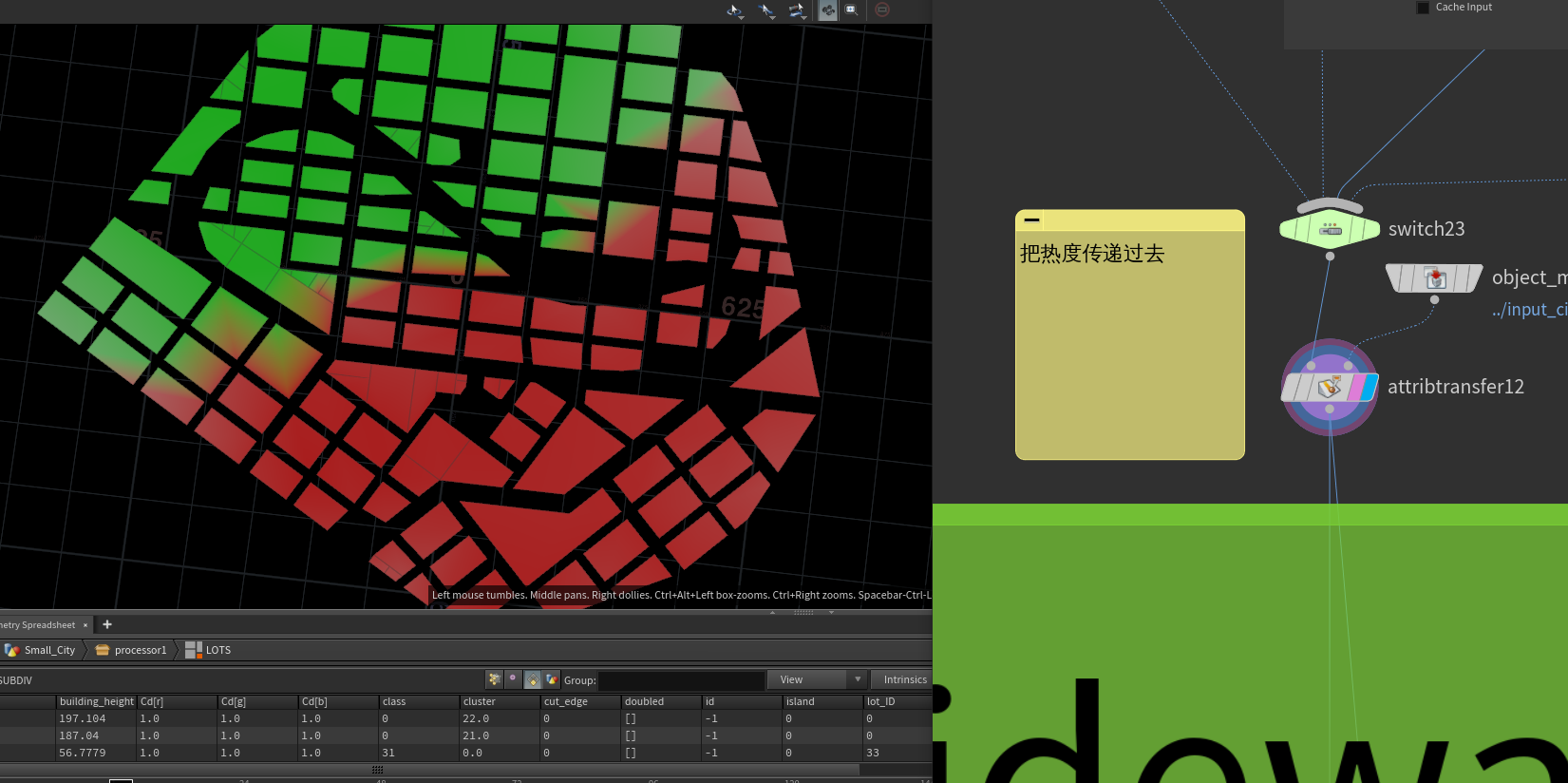Open the first viewport tool dropdown arrow
Image resolution: width=1568 pixels, height=783 pixels.
741,16
